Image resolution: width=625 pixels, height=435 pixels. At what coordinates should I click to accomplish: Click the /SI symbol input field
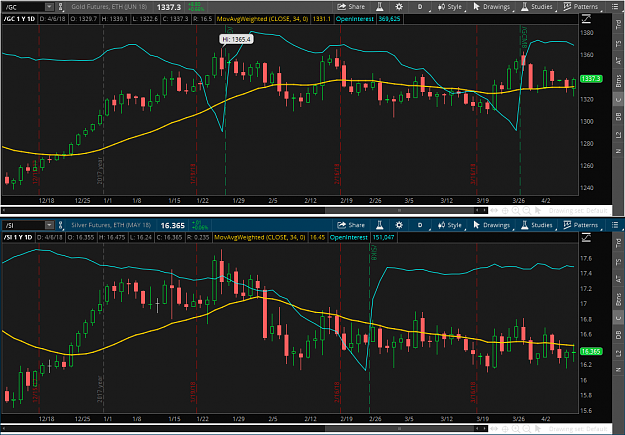[24, 225]
